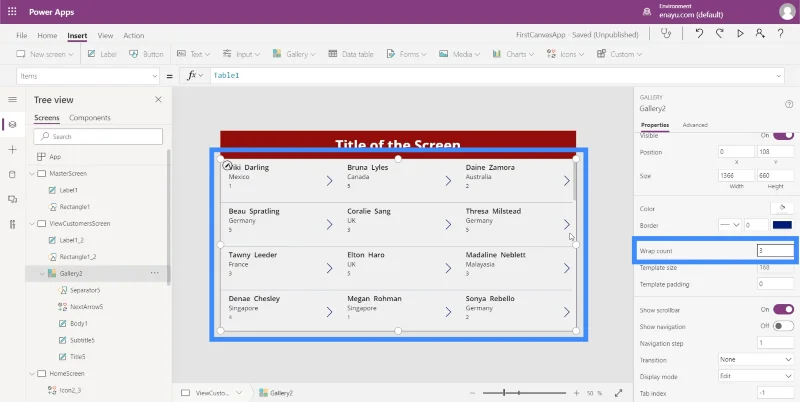Screen dimensions: 800x402
Task: Switch to the Advanced properties tab
Action: (695, 125)
